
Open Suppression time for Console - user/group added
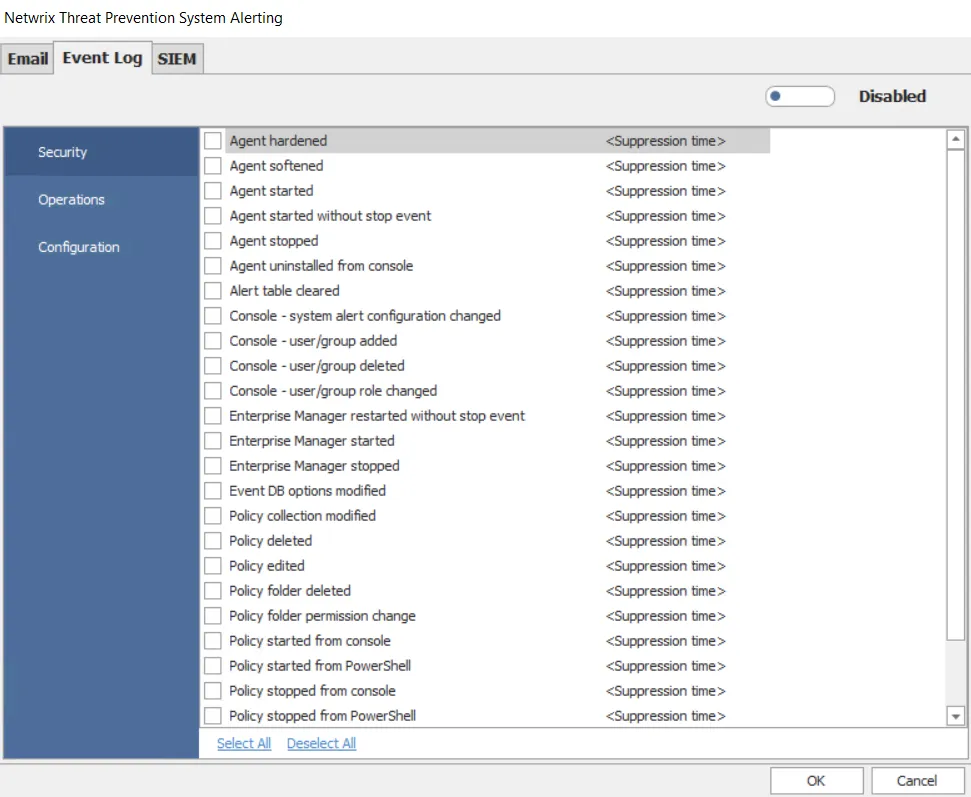coord(666,341)
